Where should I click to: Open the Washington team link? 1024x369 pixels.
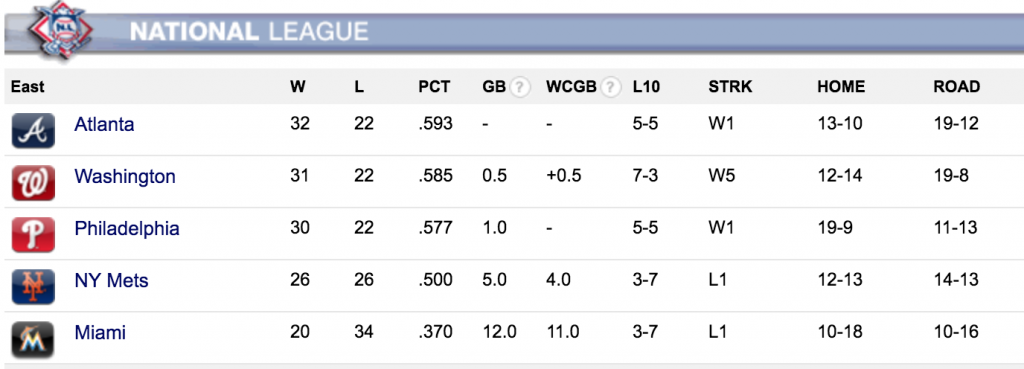tap(125, 176)
